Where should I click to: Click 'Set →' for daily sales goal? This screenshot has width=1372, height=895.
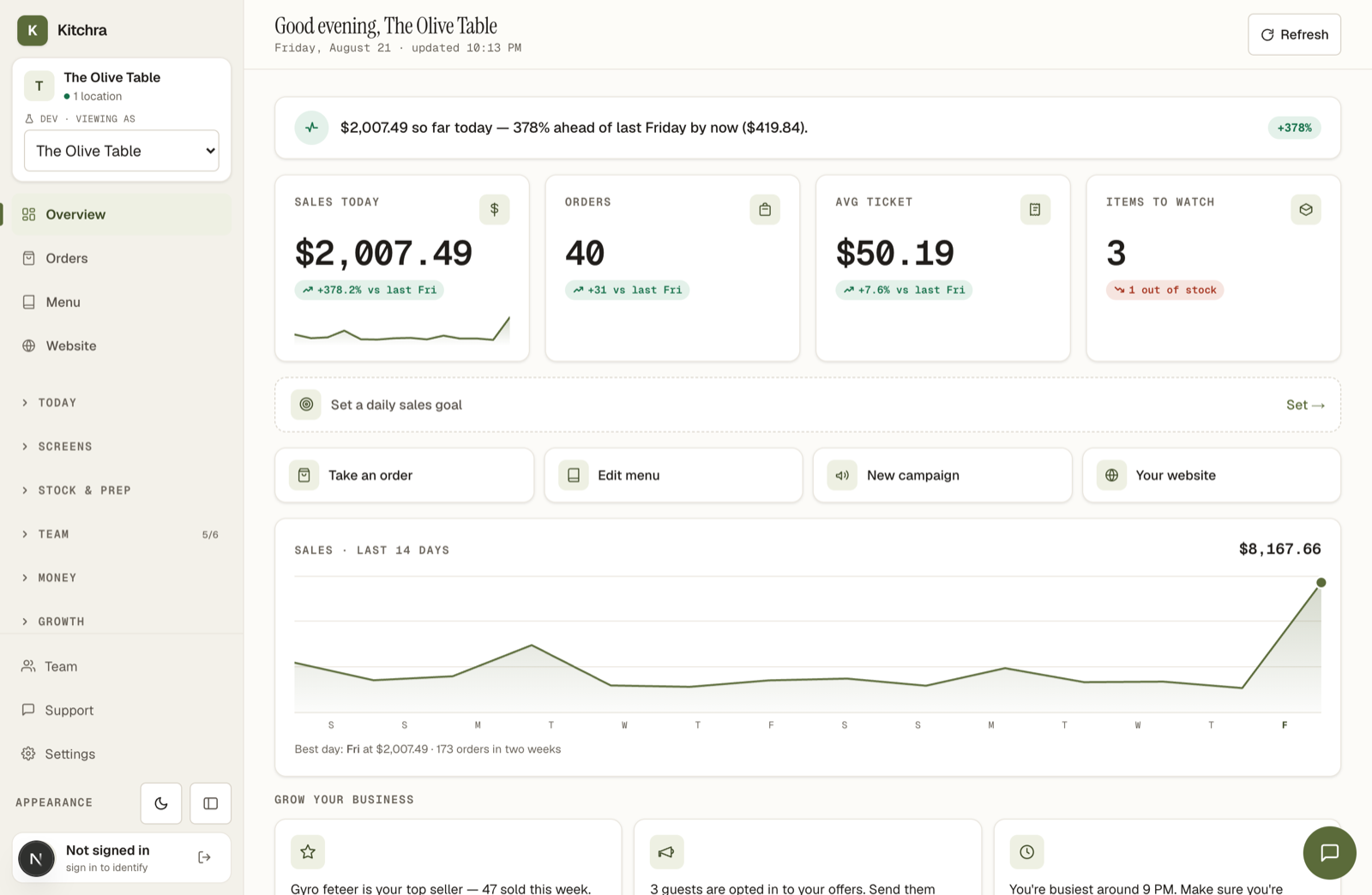pos(1305,405)
